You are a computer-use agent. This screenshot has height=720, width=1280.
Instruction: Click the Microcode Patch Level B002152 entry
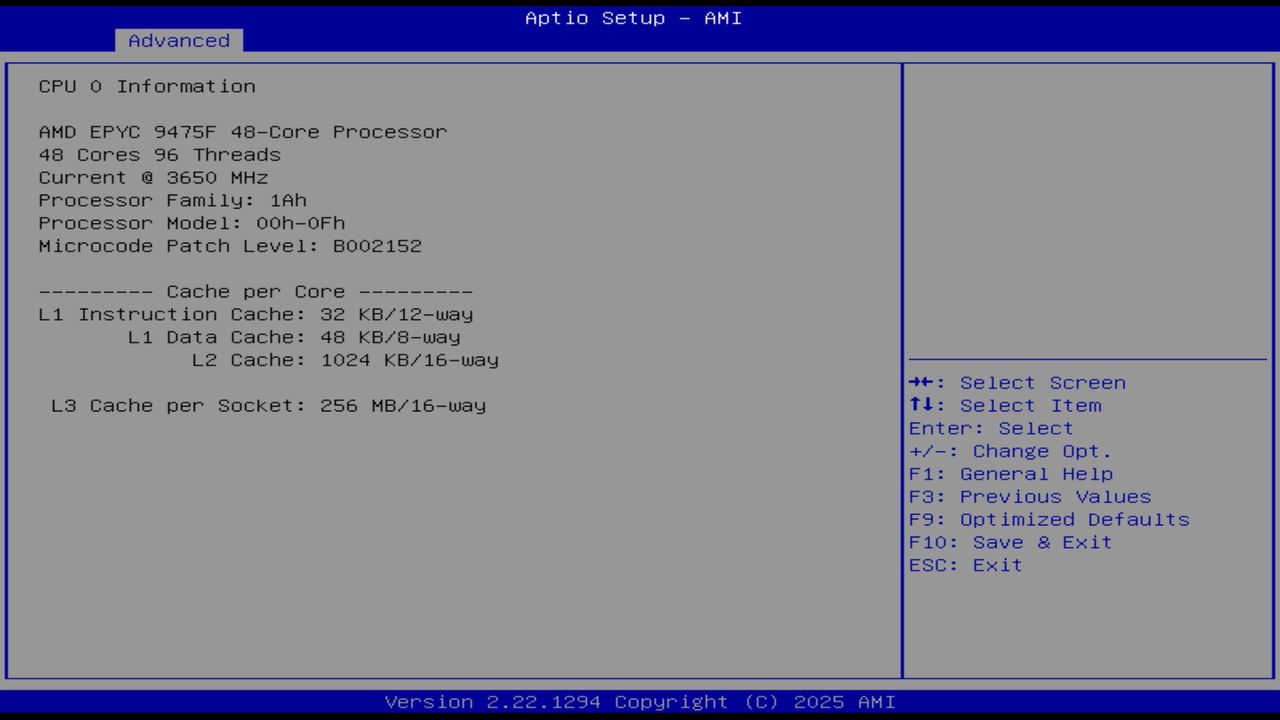click(230, 245)
